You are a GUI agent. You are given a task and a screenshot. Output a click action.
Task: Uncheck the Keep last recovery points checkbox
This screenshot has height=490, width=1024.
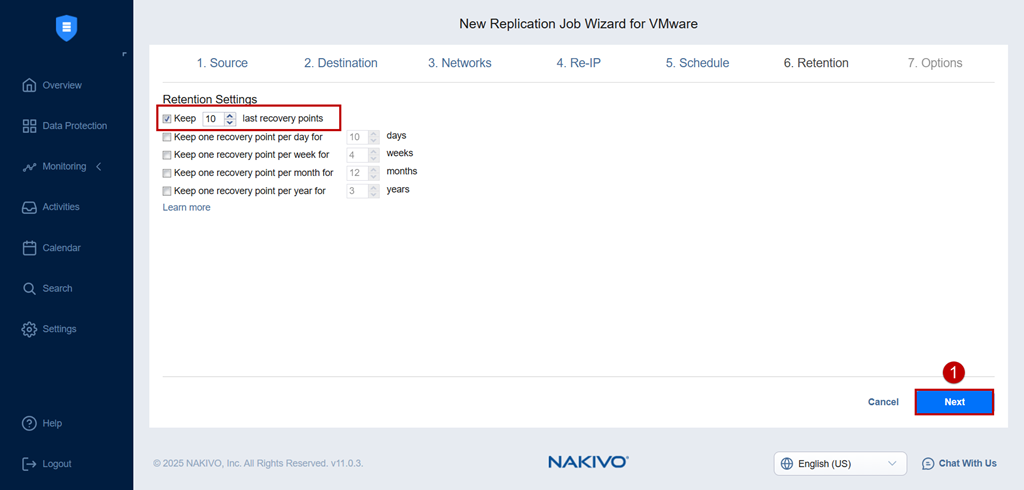167,119
